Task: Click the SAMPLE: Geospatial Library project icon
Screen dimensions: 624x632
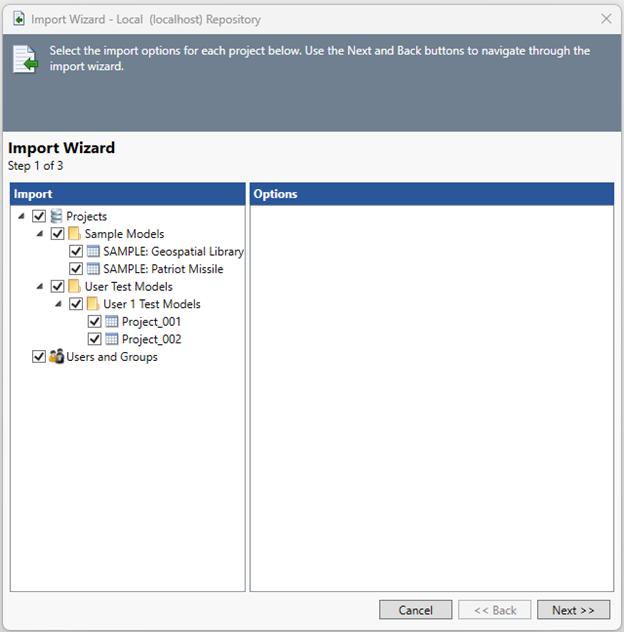Action: tap(93, 252)
